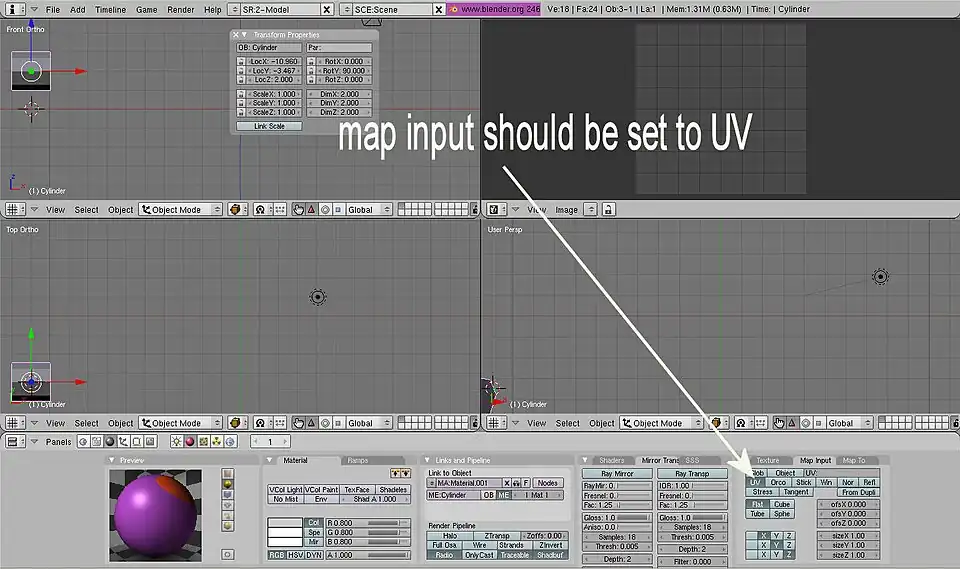Click the manipulator hand icon in Front view header
This screenshot has width=960, height=569.
click(x=298, y=210)
